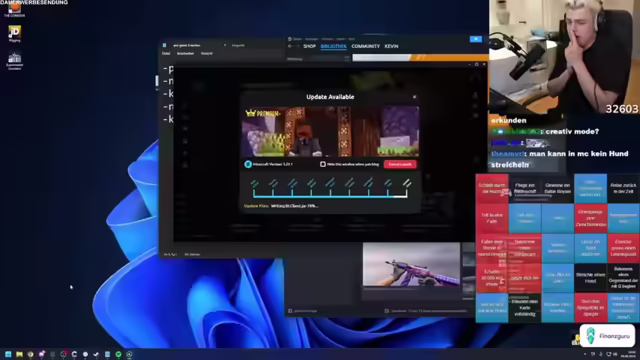Click the rifle skin thumbnail in Steam

pos(411,264)
